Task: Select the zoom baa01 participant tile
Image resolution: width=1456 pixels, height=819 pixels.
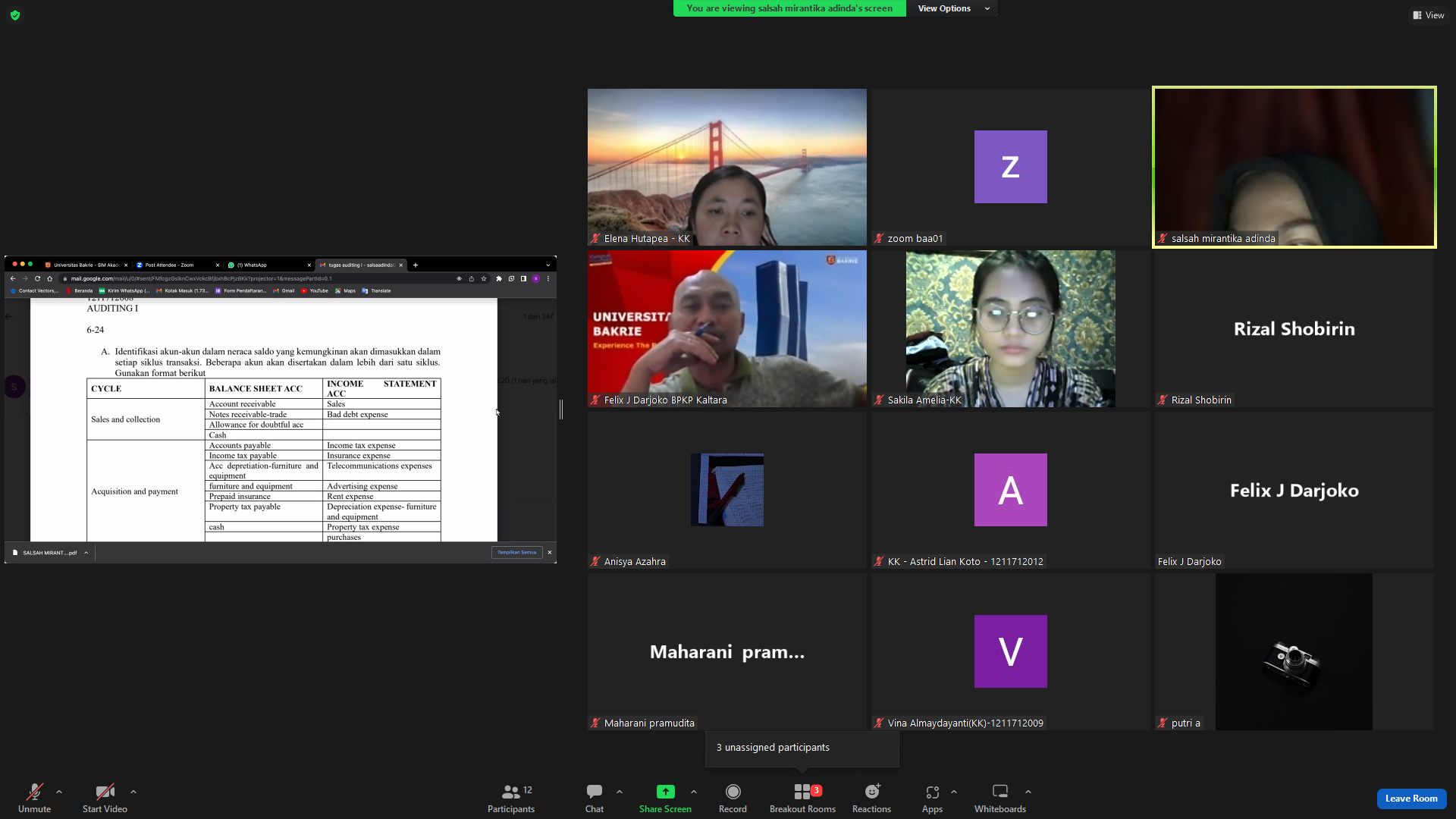Action: coord(1011,167)
